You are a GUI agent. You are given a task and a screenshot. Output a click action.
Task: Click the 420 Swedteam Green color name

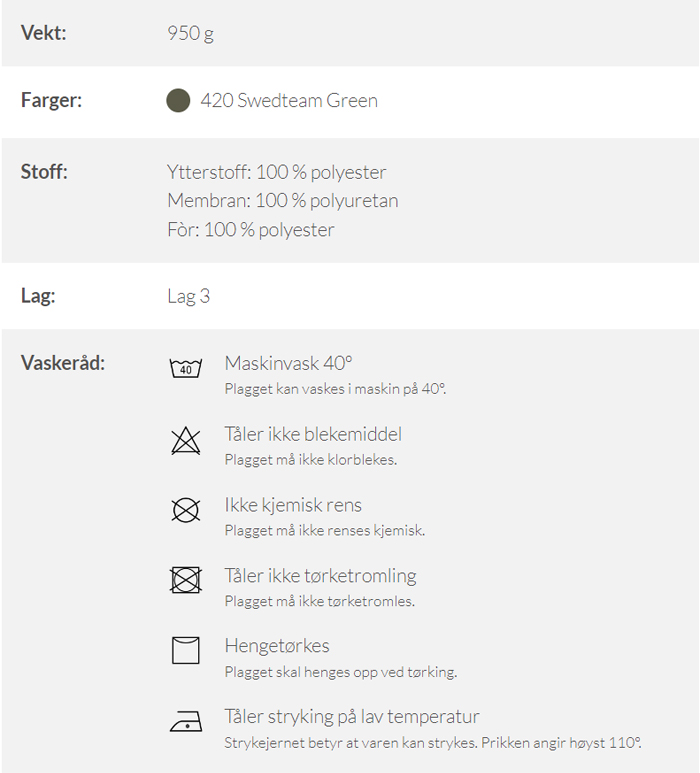click(x=289, y=101)
